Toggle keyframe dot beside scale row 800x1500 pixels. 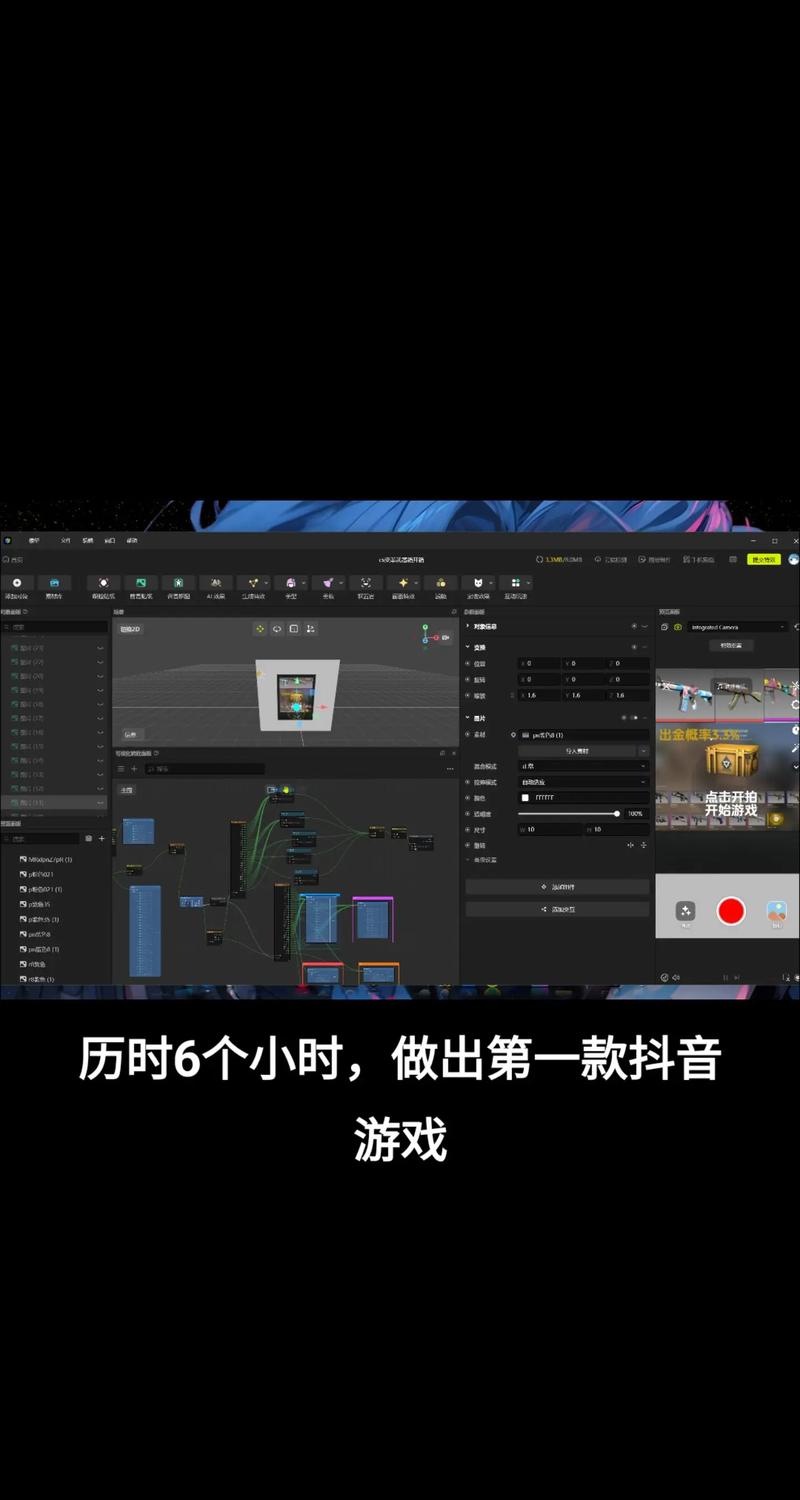(x=468, y=695)
